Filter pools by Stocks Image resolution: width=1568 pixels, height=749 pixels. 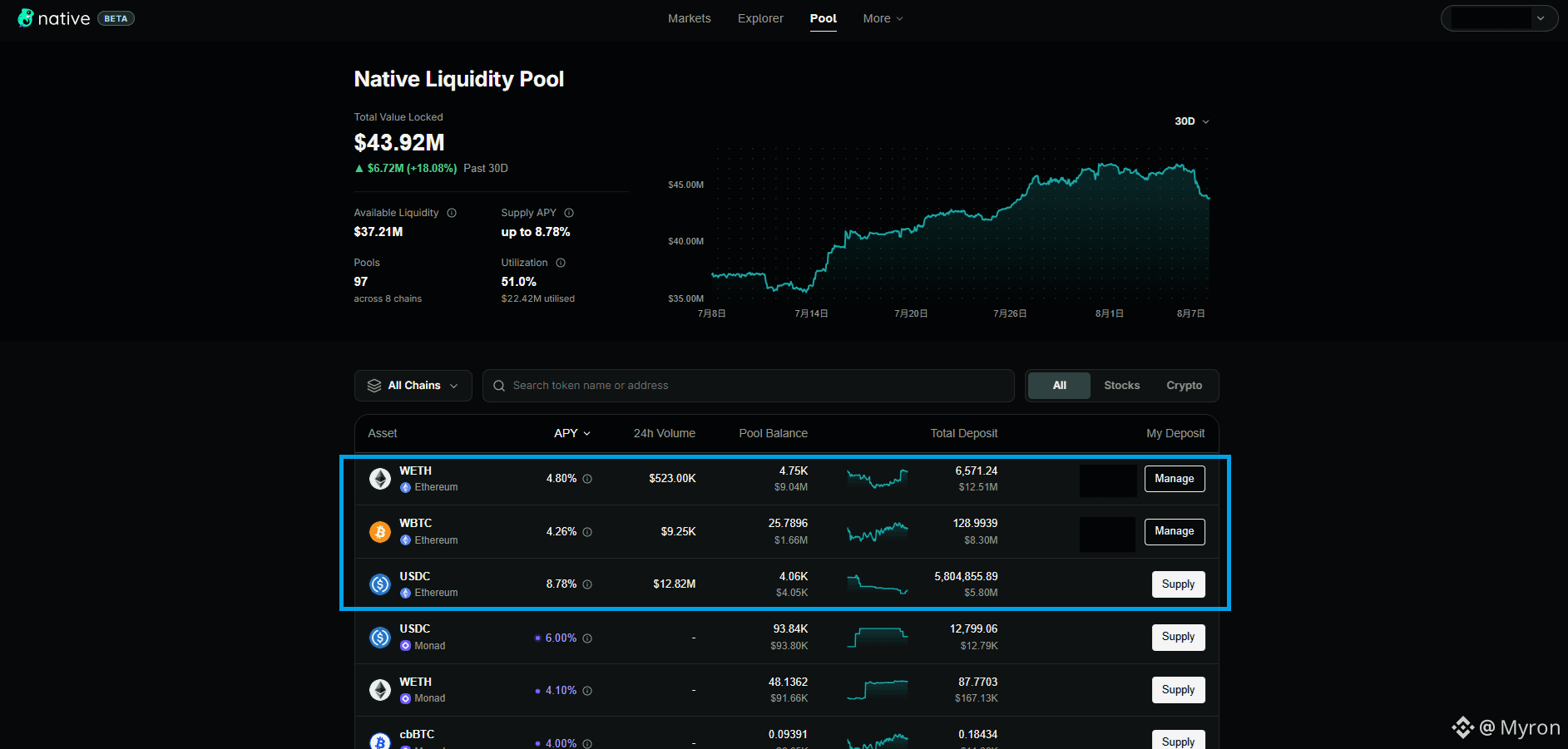(1121, 386)
